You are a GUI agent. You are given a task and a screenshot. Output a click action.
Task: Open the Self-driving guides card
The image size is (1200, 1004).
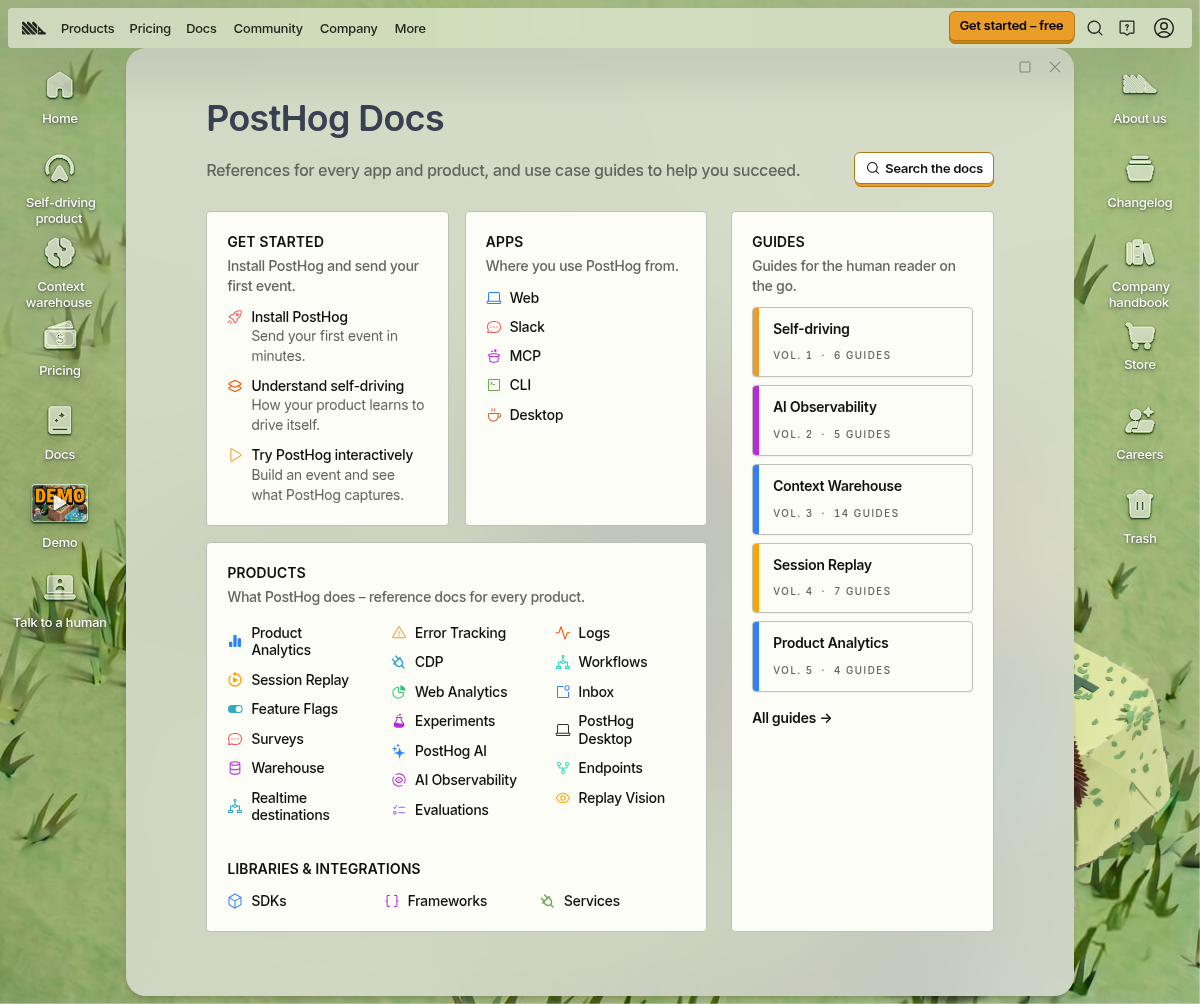click(862, 342)
